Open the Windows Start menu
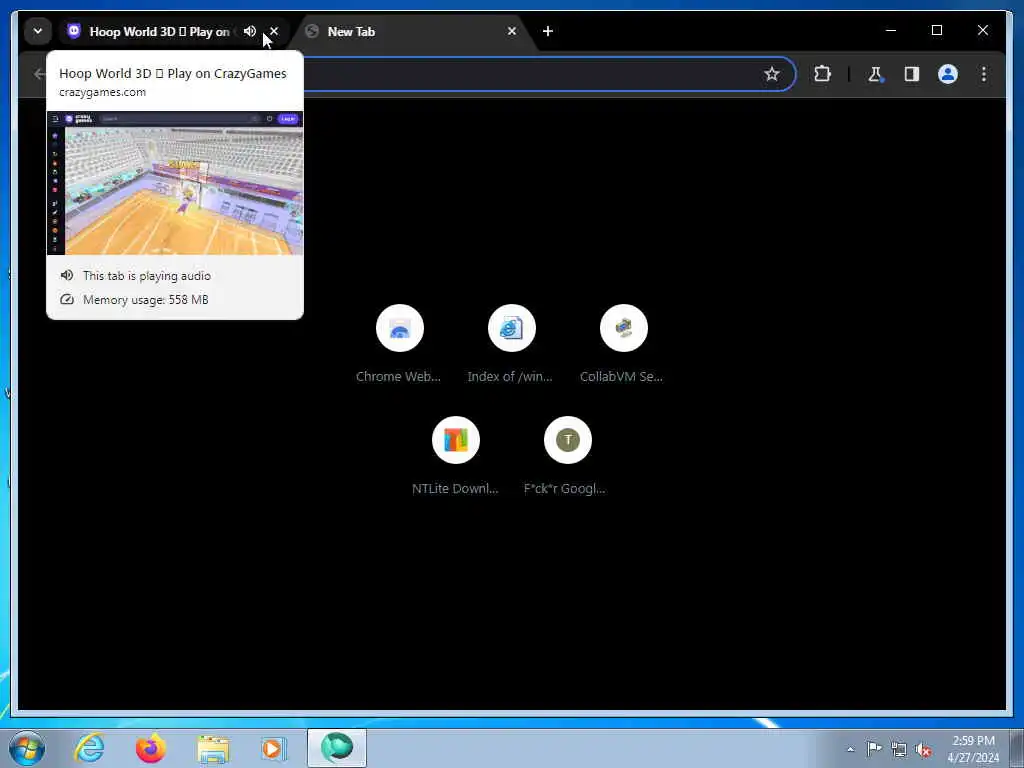 coord(27,748)
